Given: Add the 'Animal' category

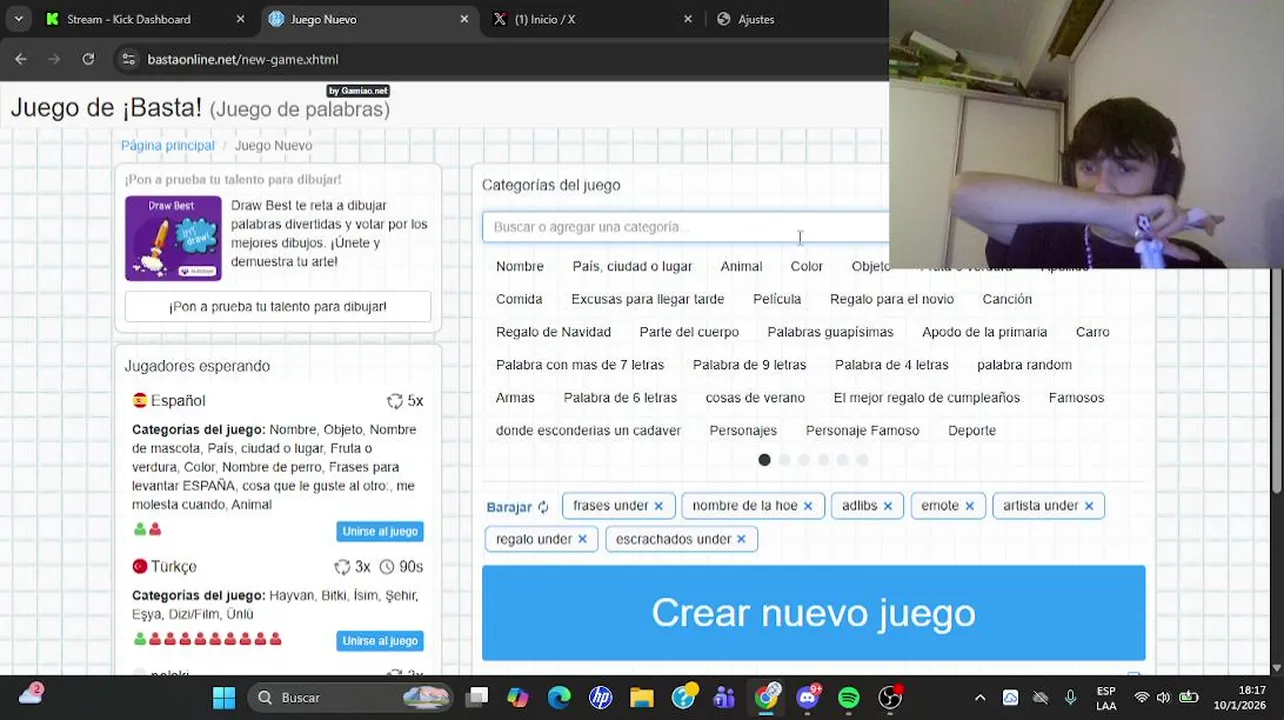Looking at the screenshot, I should click(741, 266).
